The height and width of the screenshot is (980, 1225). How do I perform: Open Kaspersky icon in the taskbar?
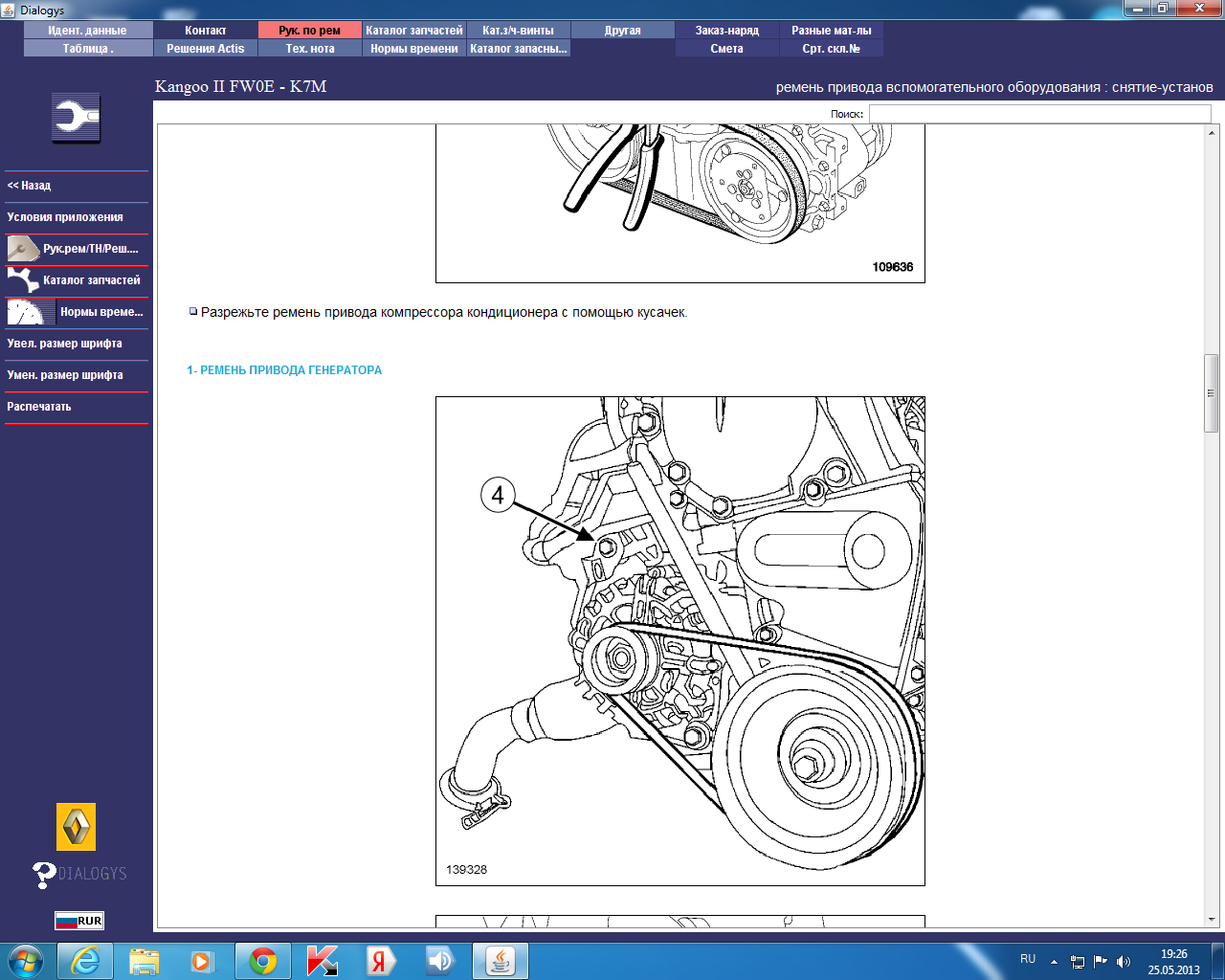323,961
